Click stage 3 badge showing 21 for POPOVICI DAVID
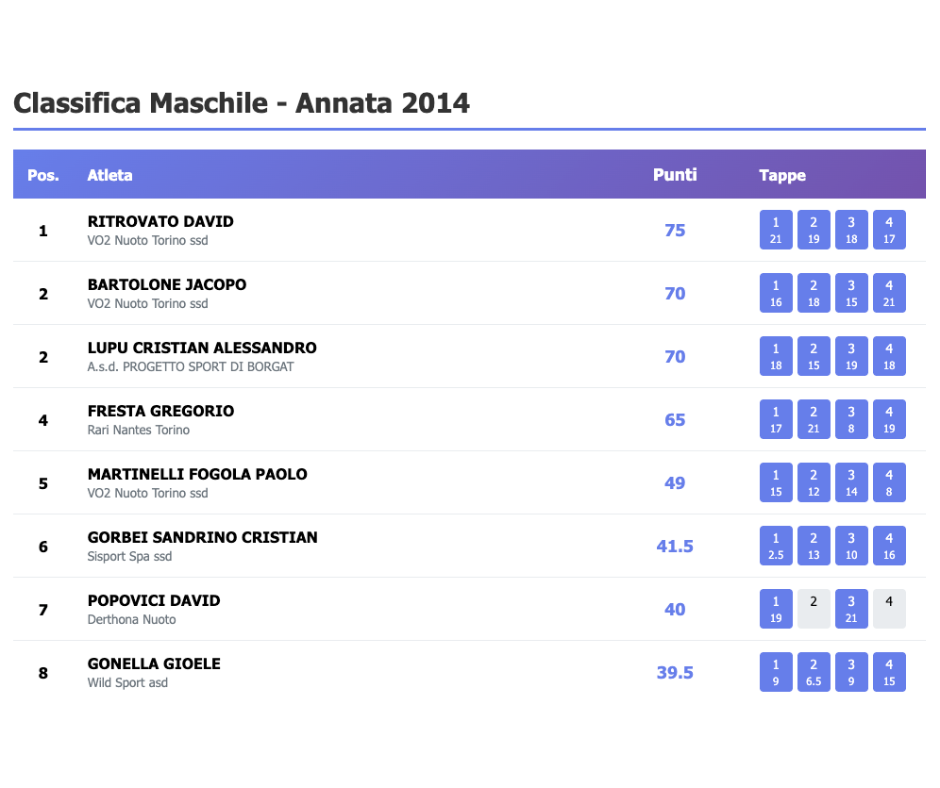The width and height of the screenshot is (940, 788). click(851, 608)
